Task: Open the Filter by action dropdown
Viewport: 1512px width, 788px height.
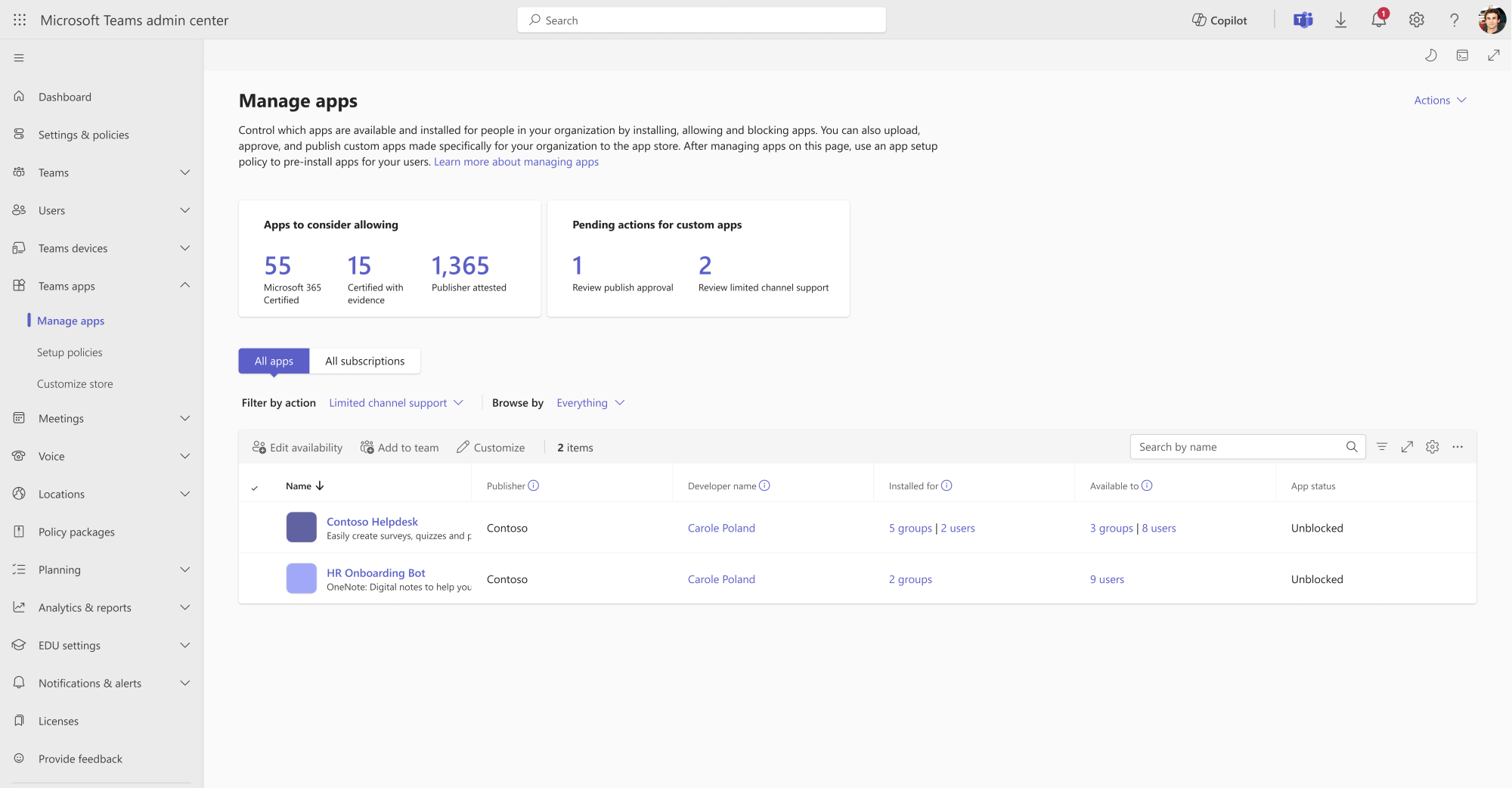Action: [x=396, y=403]
